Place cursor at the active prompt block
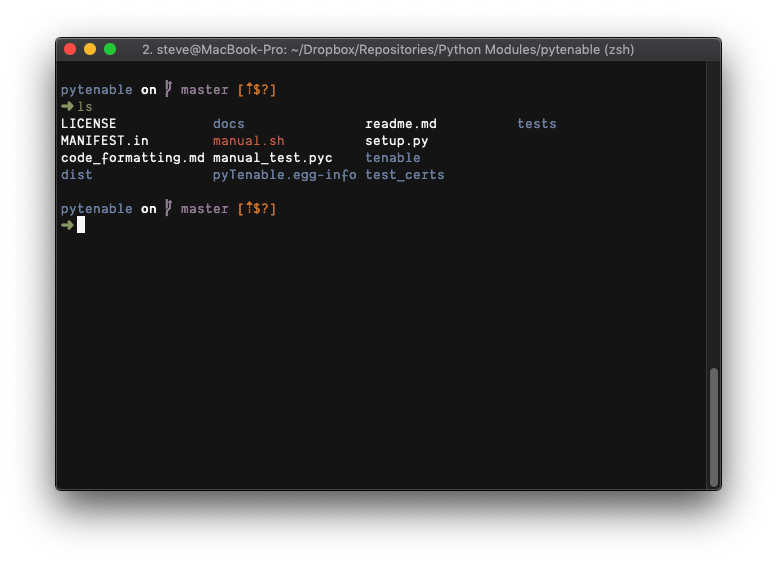This screenshot has width=777, height=564. coord(81,225)
